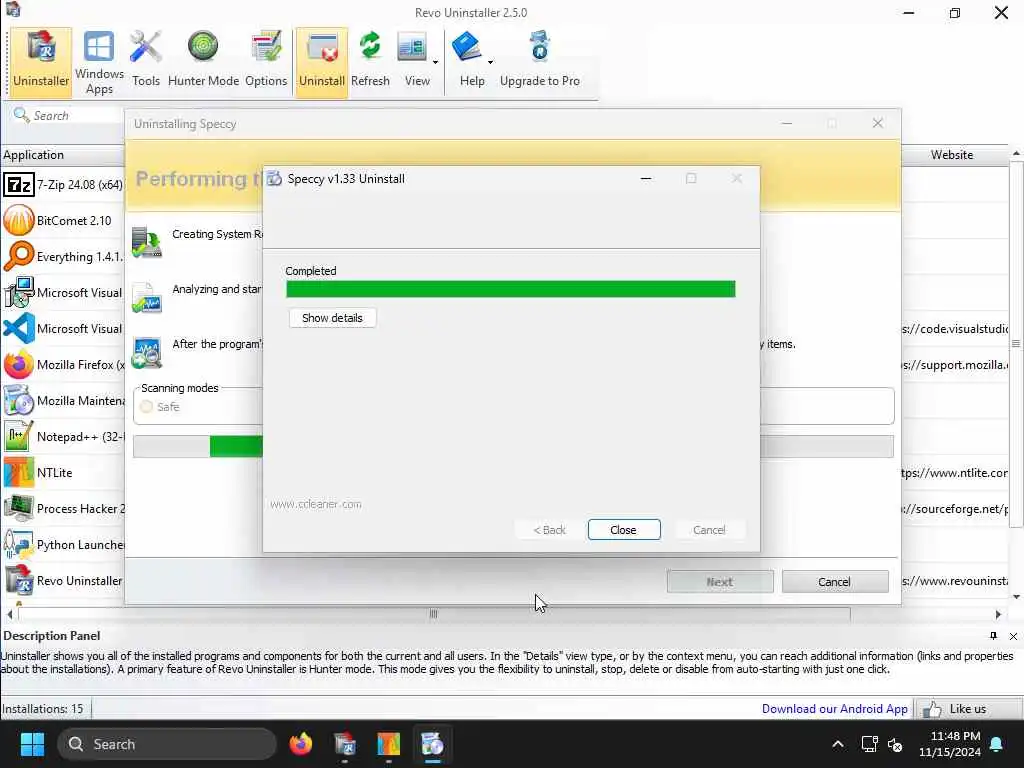Click the completed Speccy progress bar
This screenshot has height=768, width=1024.
tap(511, 289)
